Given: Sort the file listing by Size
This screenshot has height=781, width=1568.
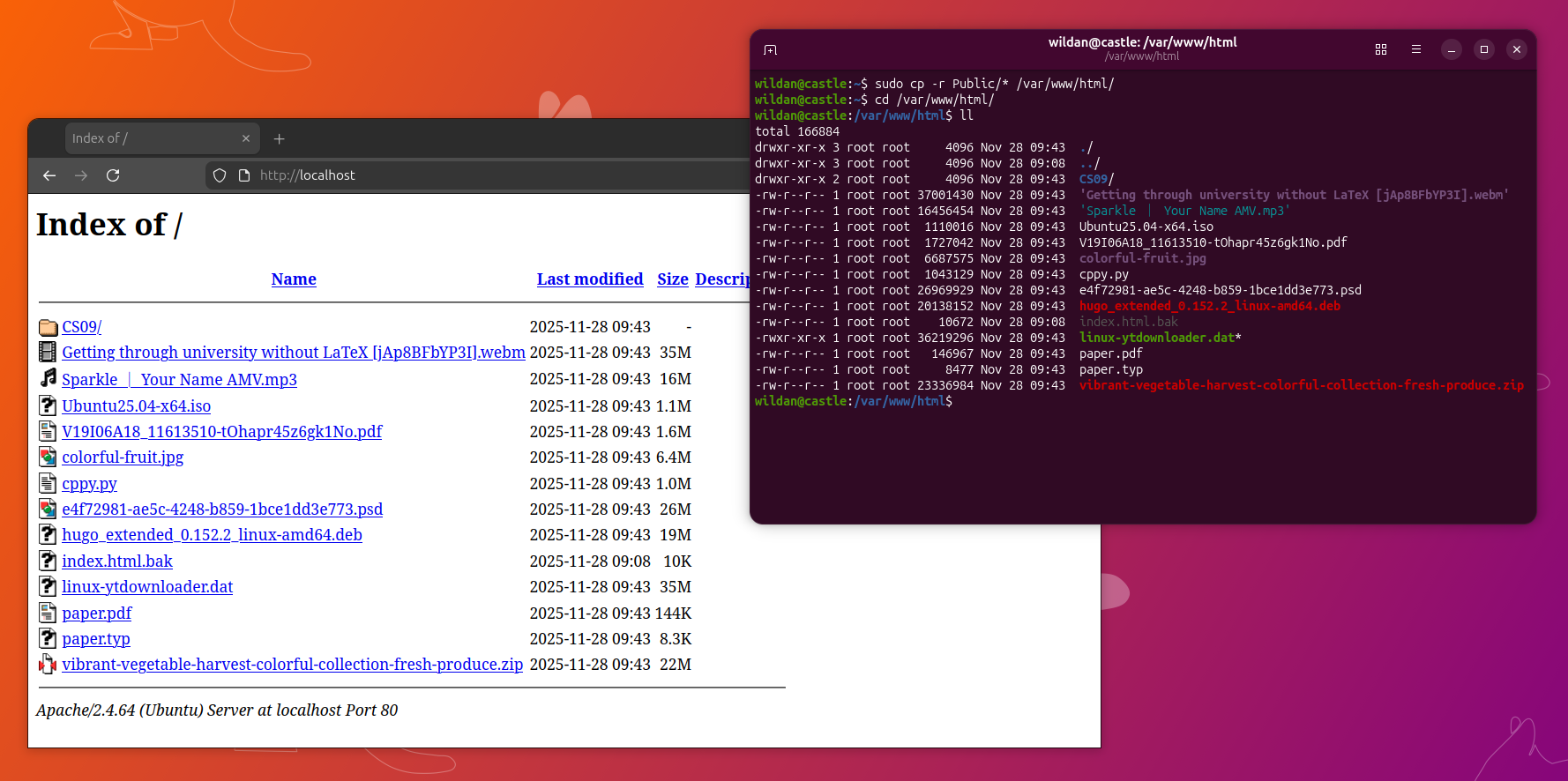Looking at the screenshot, I should [672, 279].
